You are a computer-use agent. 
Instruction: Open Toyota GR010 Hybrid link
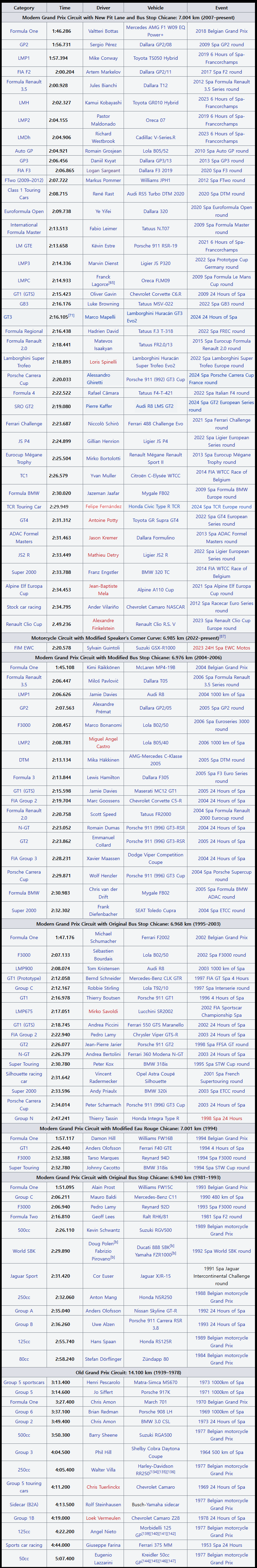[155, 103]
